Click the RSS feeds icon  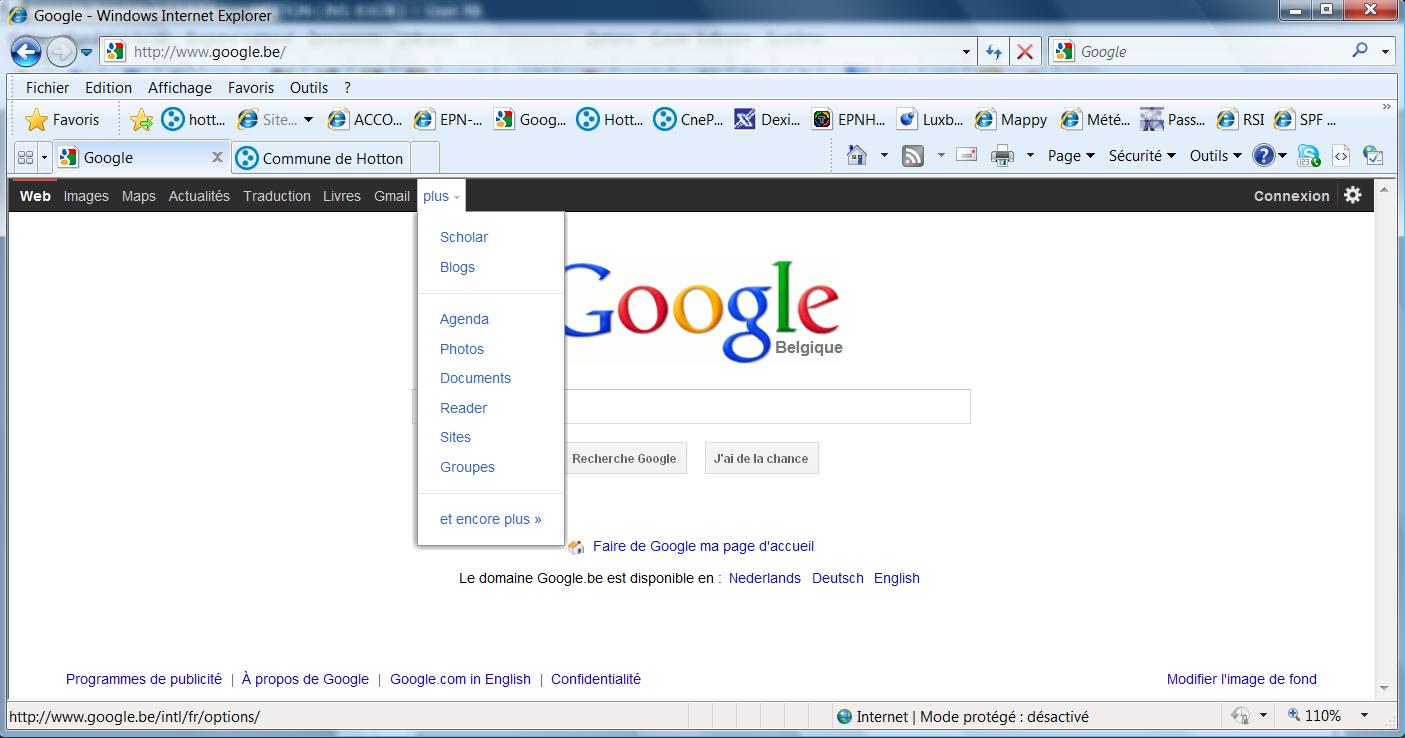913,156
